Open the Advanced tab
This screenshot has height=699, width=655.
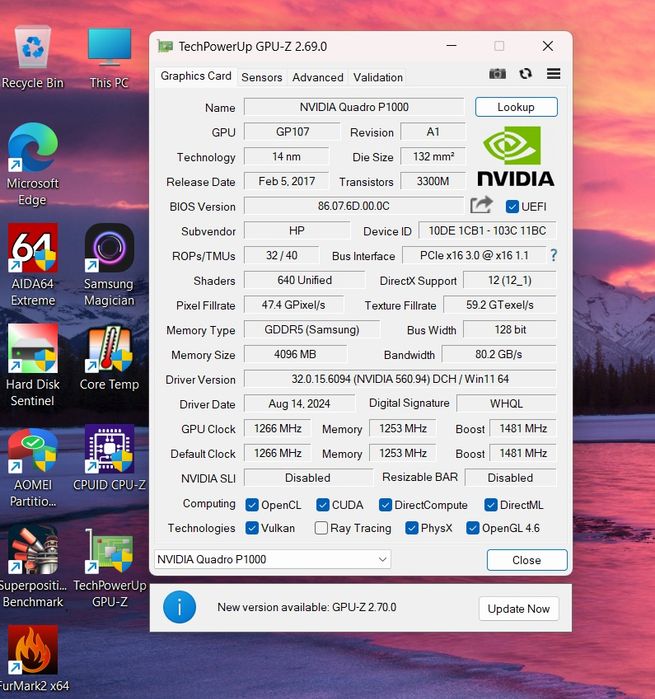(318, 77)
